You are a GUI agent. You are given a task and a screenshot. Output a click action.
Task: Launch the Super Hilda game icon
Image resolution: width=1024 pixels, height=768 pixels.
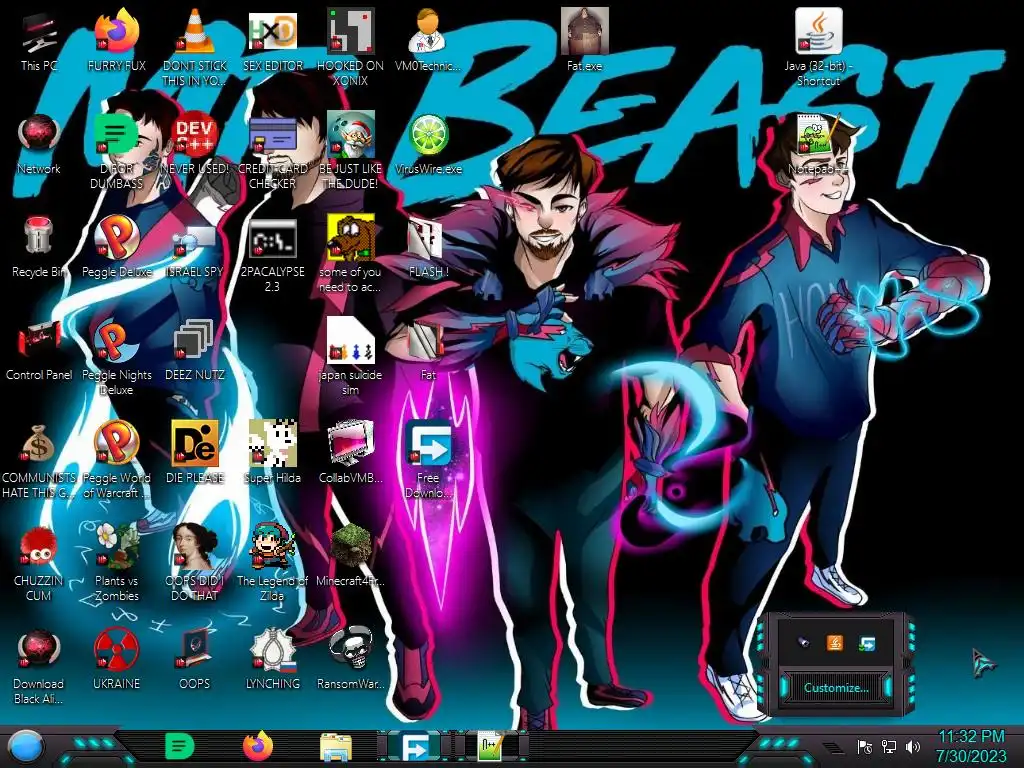[x=272, y=453]
